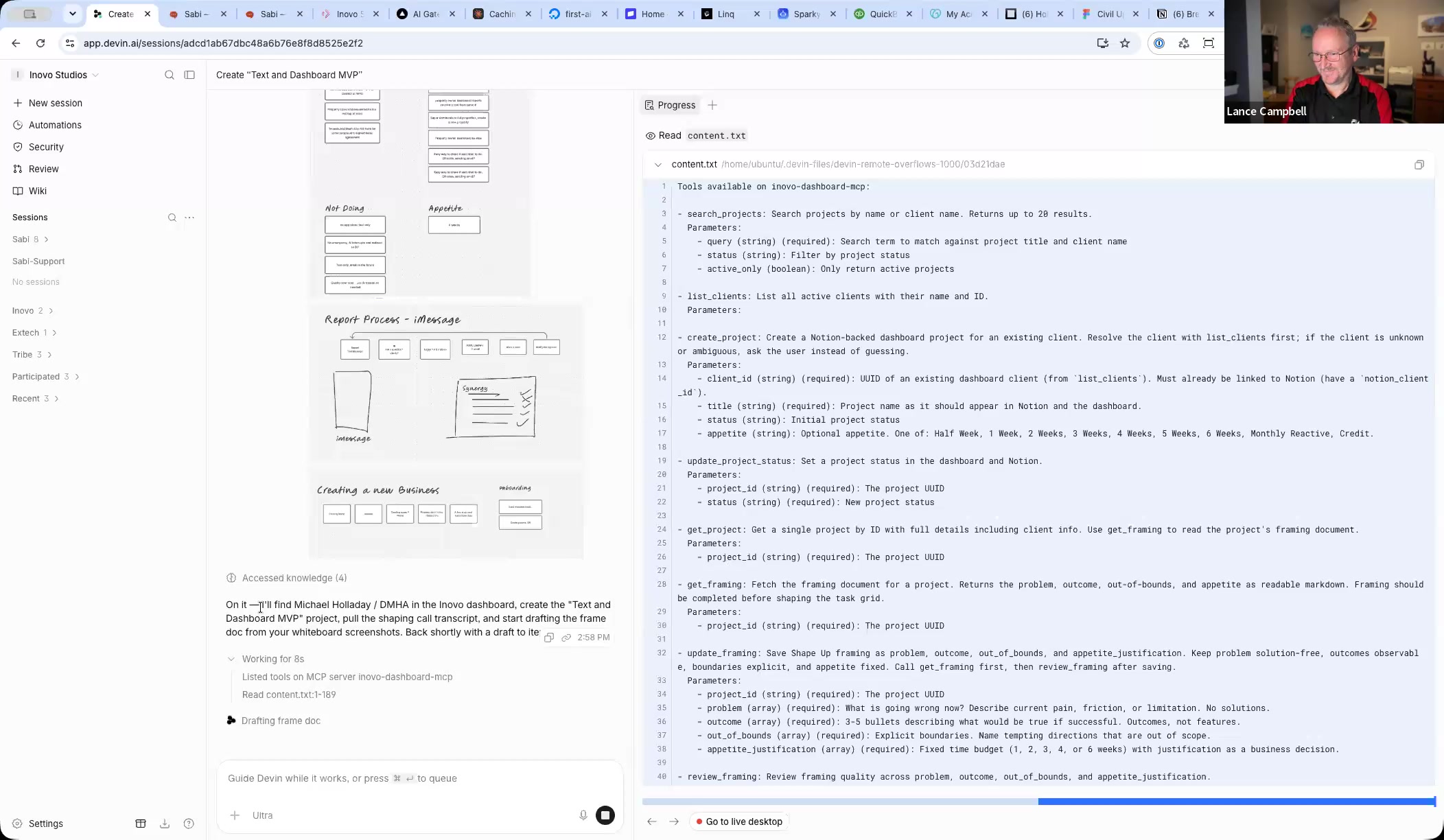Focus the Guide Devin message input
This screenshot has height=840, width=1444.
[420, 778]
